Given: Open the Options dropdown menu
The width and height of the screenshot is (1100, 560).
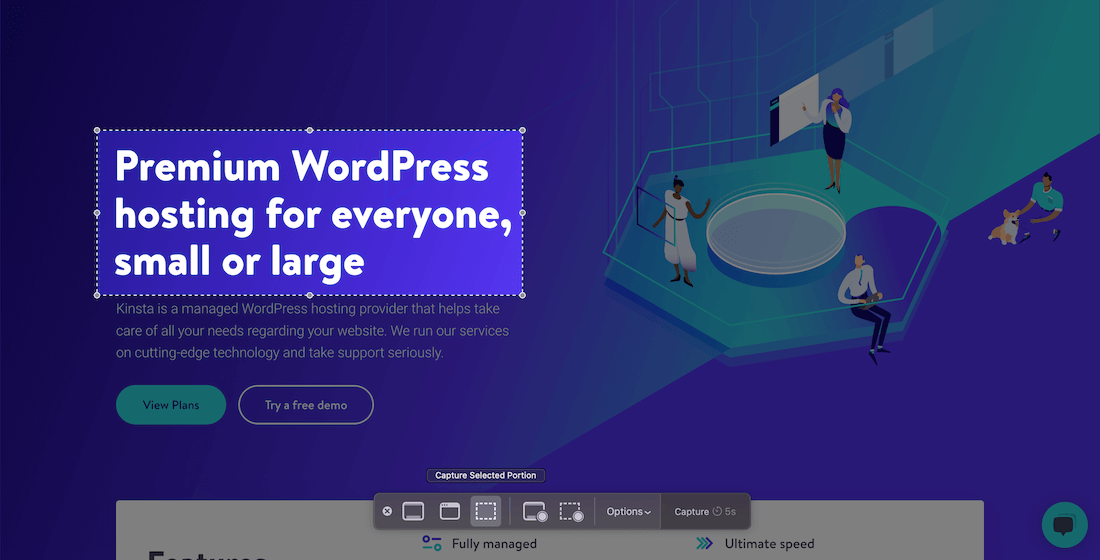Looking at the screenshot, I should pos(628,511).
